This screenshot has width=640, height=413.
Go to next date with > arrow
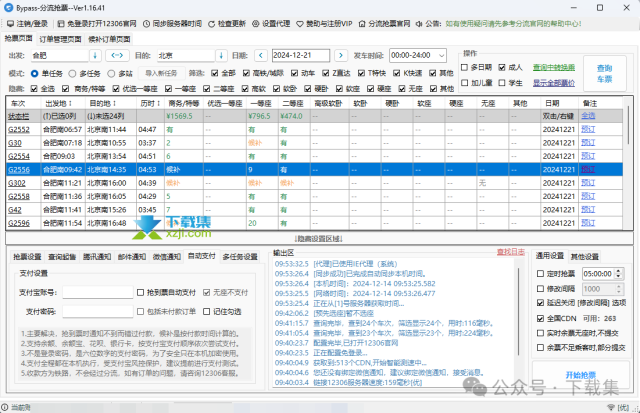pyautogui.click(x=341, y=55)
